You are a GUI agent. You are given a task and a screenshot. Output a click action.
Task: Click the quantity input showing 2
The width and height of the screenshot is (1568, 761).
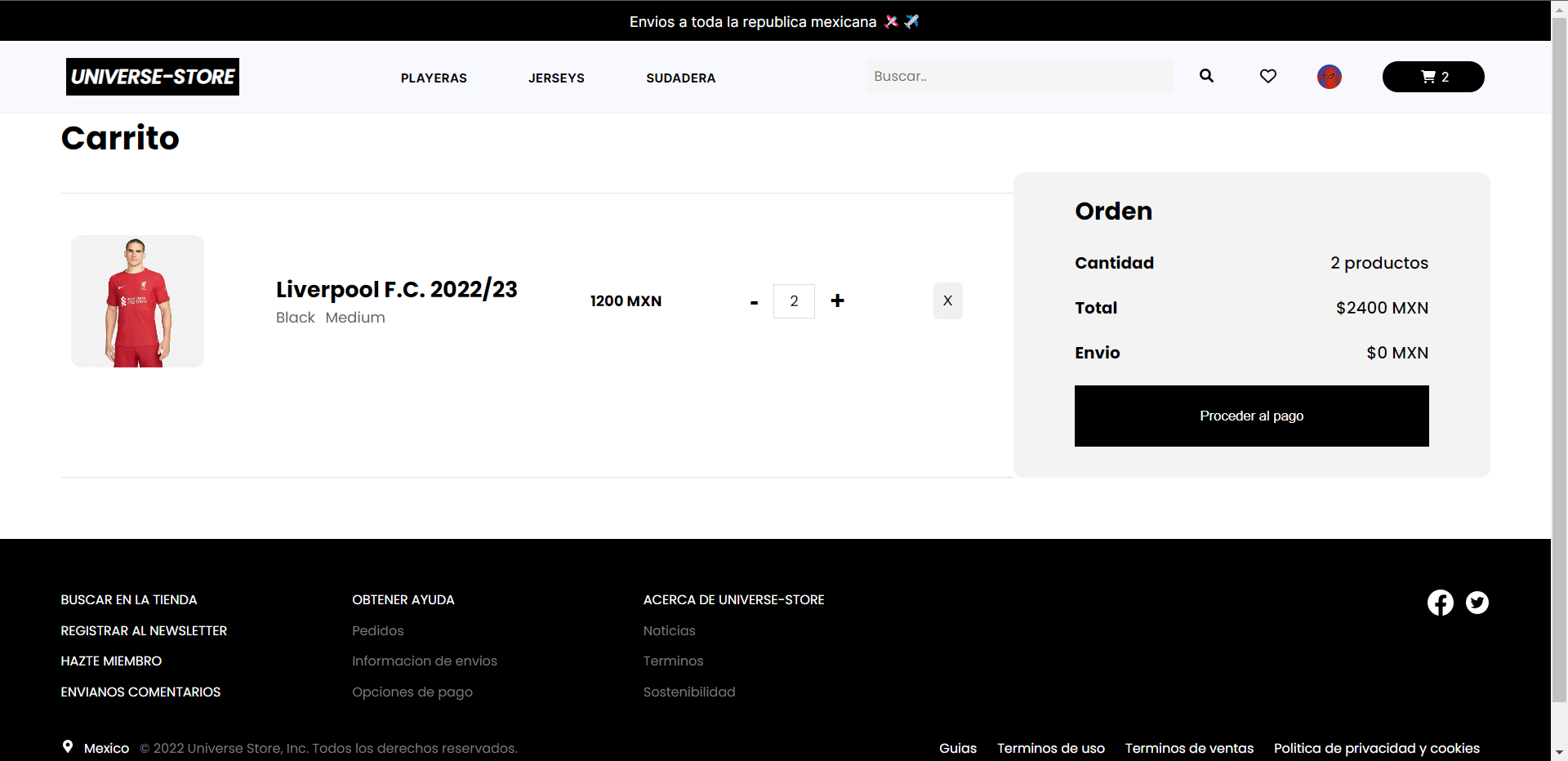(x=794, y=301)
